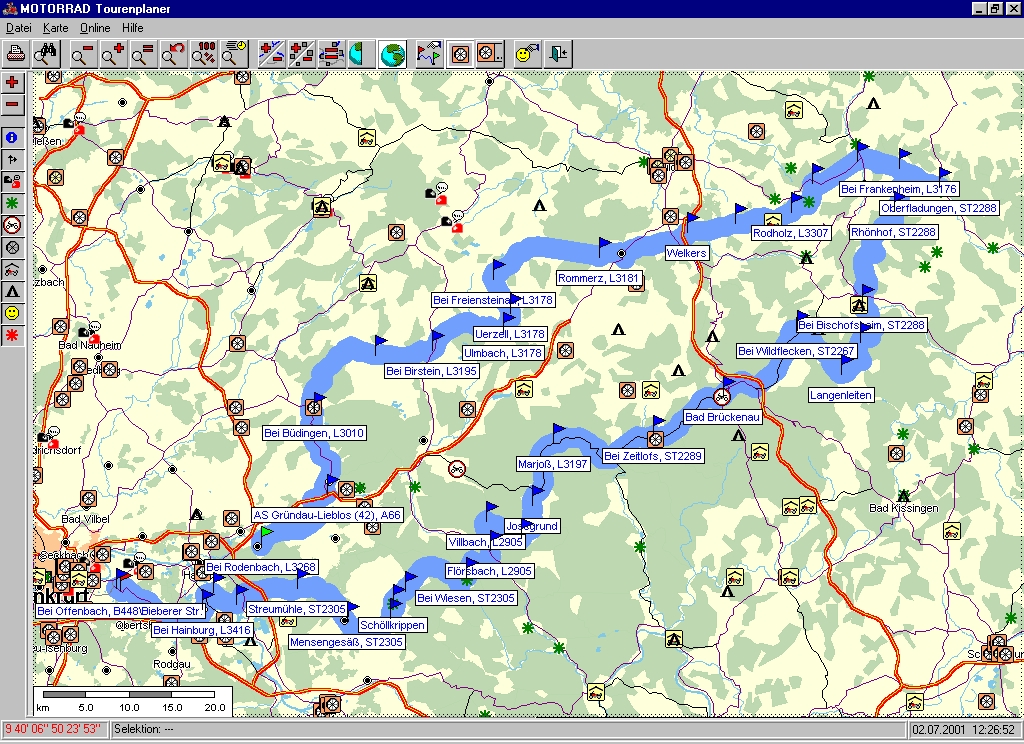Click the zoom in magnifier icon

click(113, 54)
